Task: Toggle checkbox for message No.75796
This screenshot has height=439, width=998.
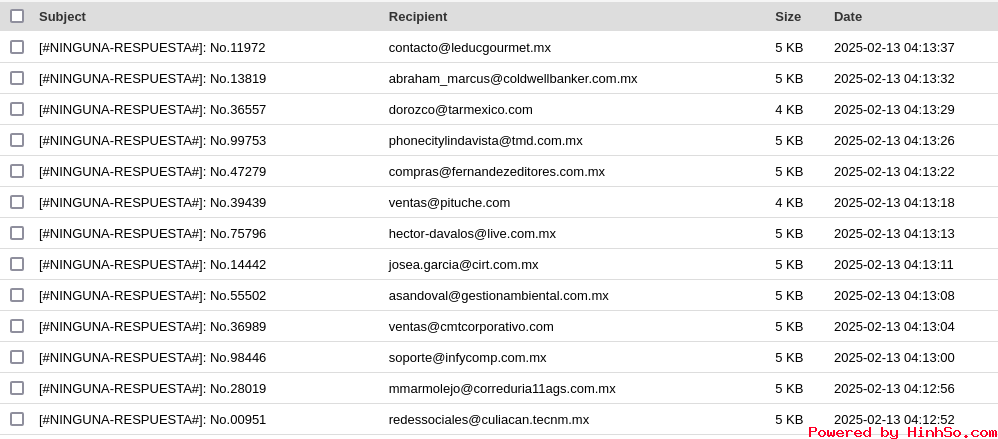Action: (17, 233)
